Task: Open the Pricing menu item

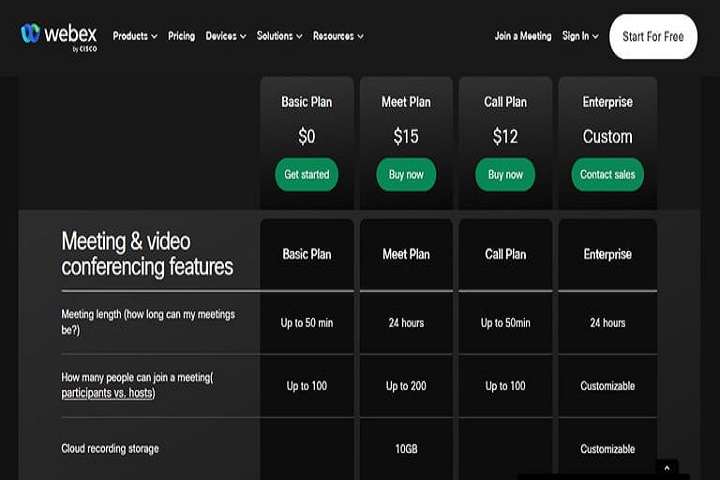Action: coord(181,36)
